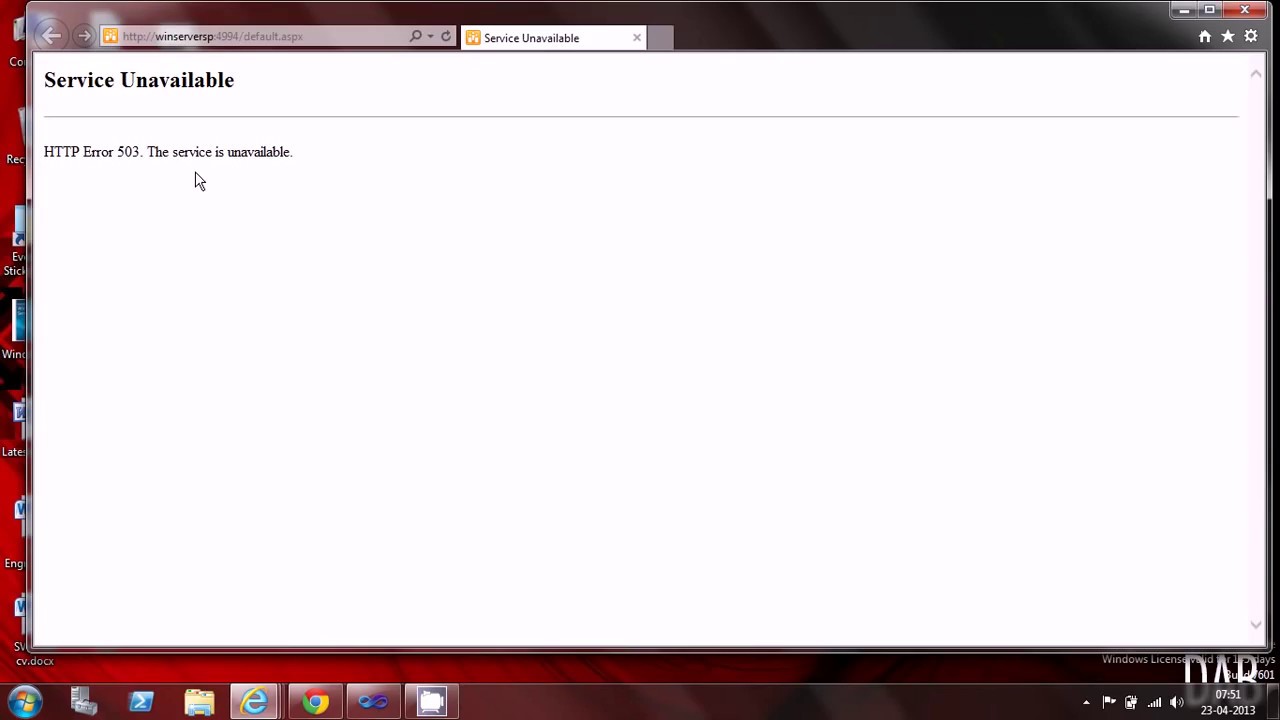Image resolution: width=1280 pixels, height=720 pixels.
Task: Click the volume speaker tray icon
Action: 1176,702
